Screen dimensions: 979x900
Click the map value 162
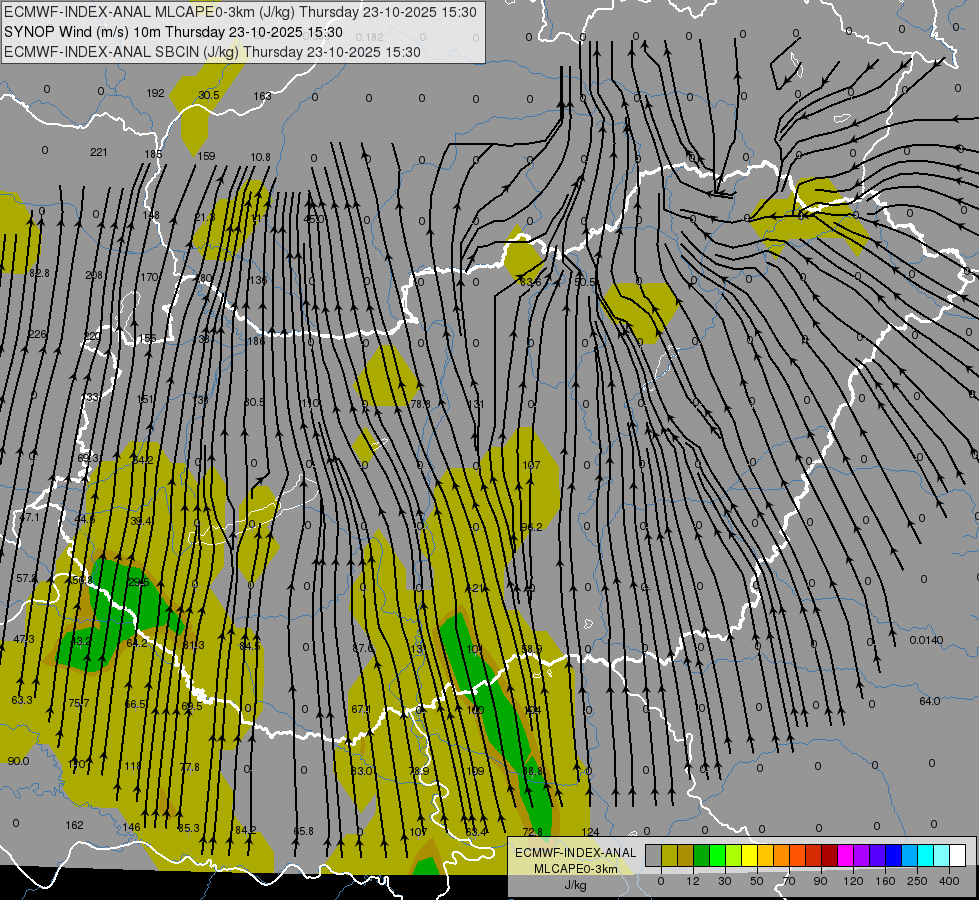(74, 825)
